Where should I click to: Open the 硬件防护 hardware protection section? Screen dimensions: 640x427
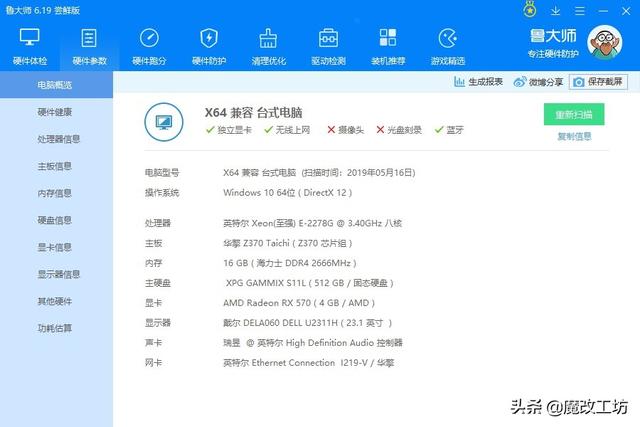pos(209,46)
